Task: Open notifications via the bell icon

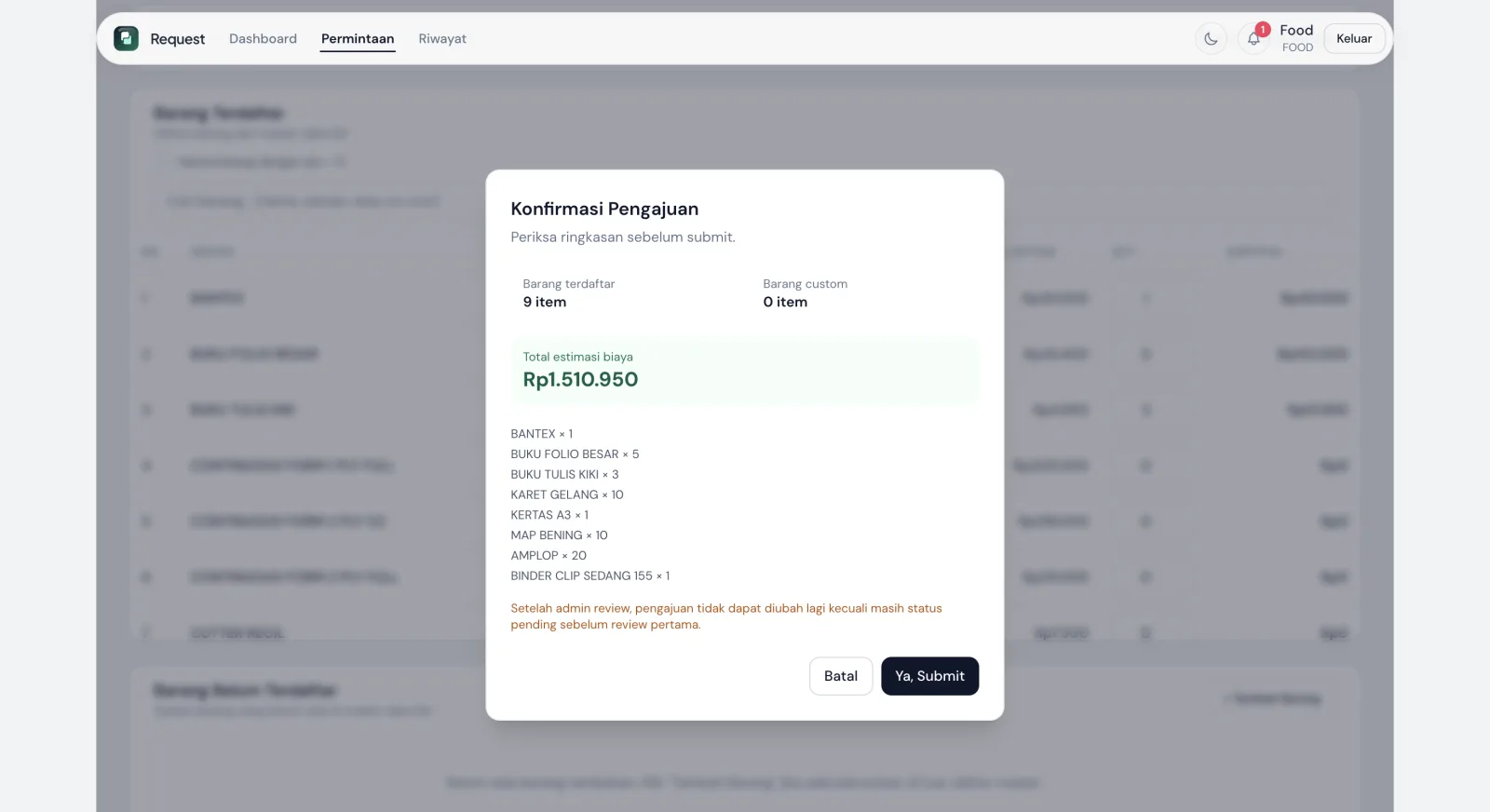Action: coord(1253,39)
